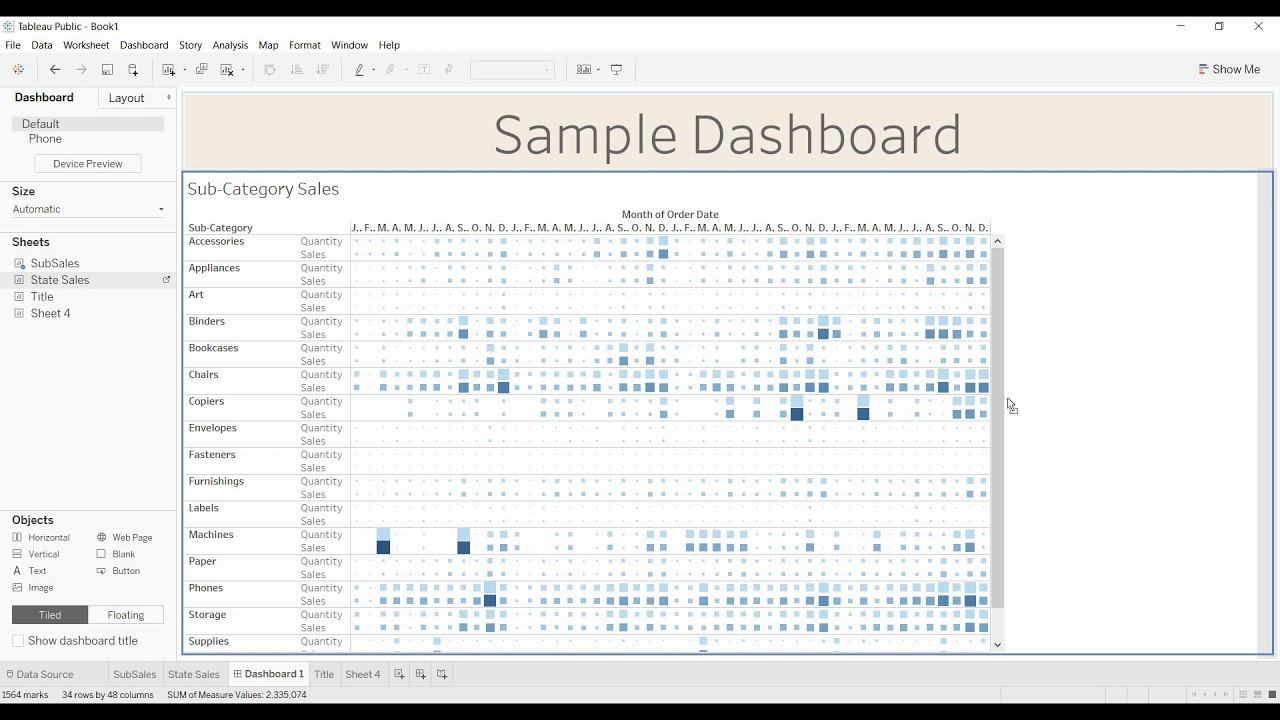Click the Web Page object
Viewport: 1280px width, 720px height.
pyautogui.click(x=124, y=537)
